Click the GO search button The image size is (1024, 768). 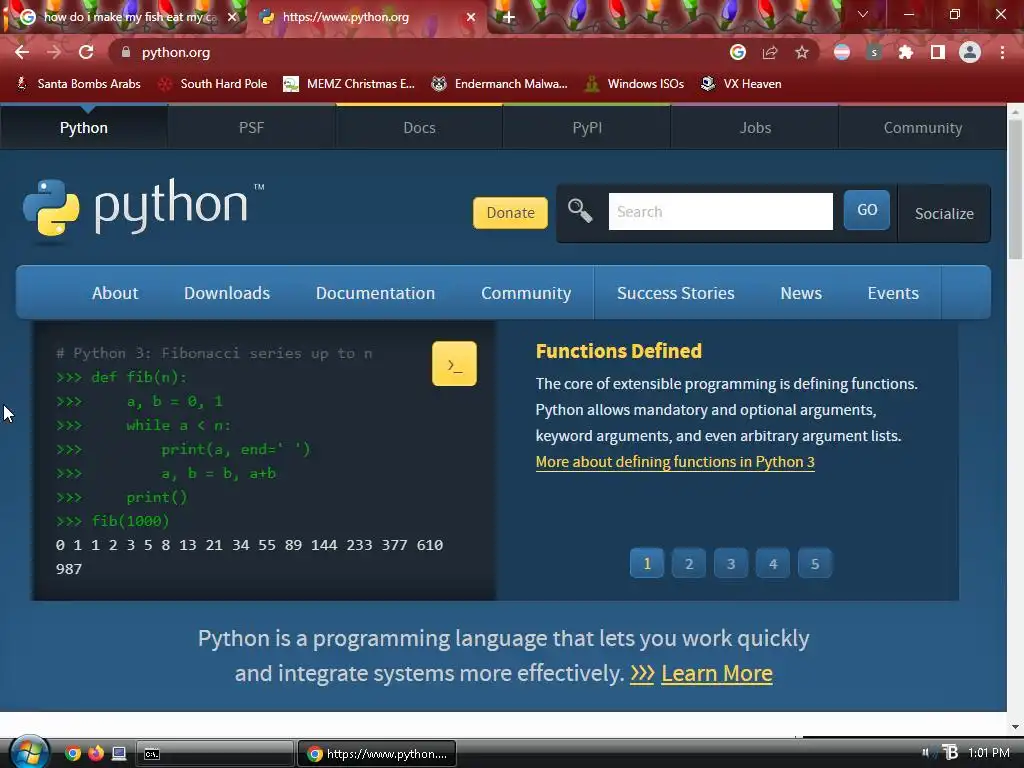(867, 210)
